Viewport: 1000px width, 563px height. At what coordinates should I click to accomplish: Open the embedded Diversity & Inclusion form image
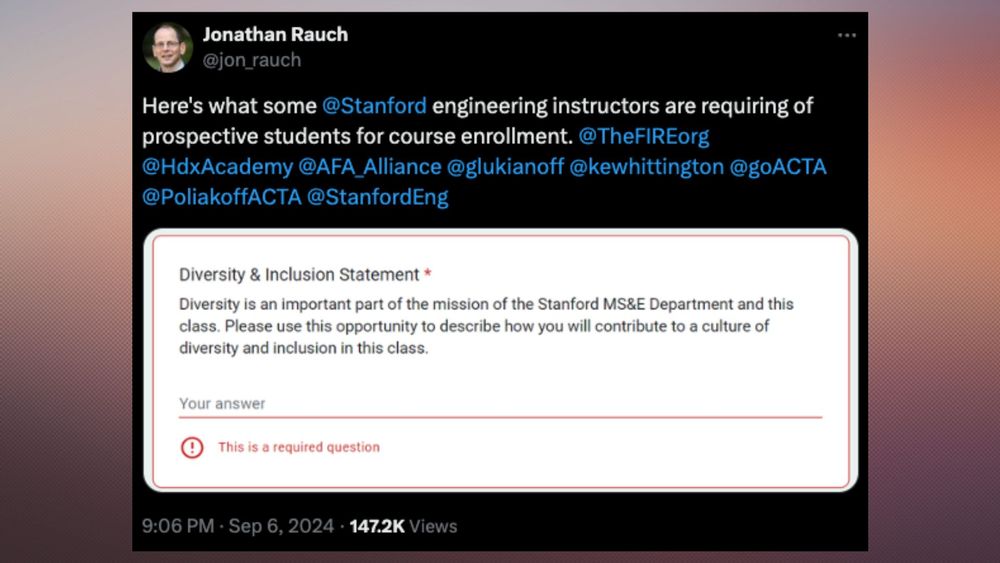tap(501, 360)
